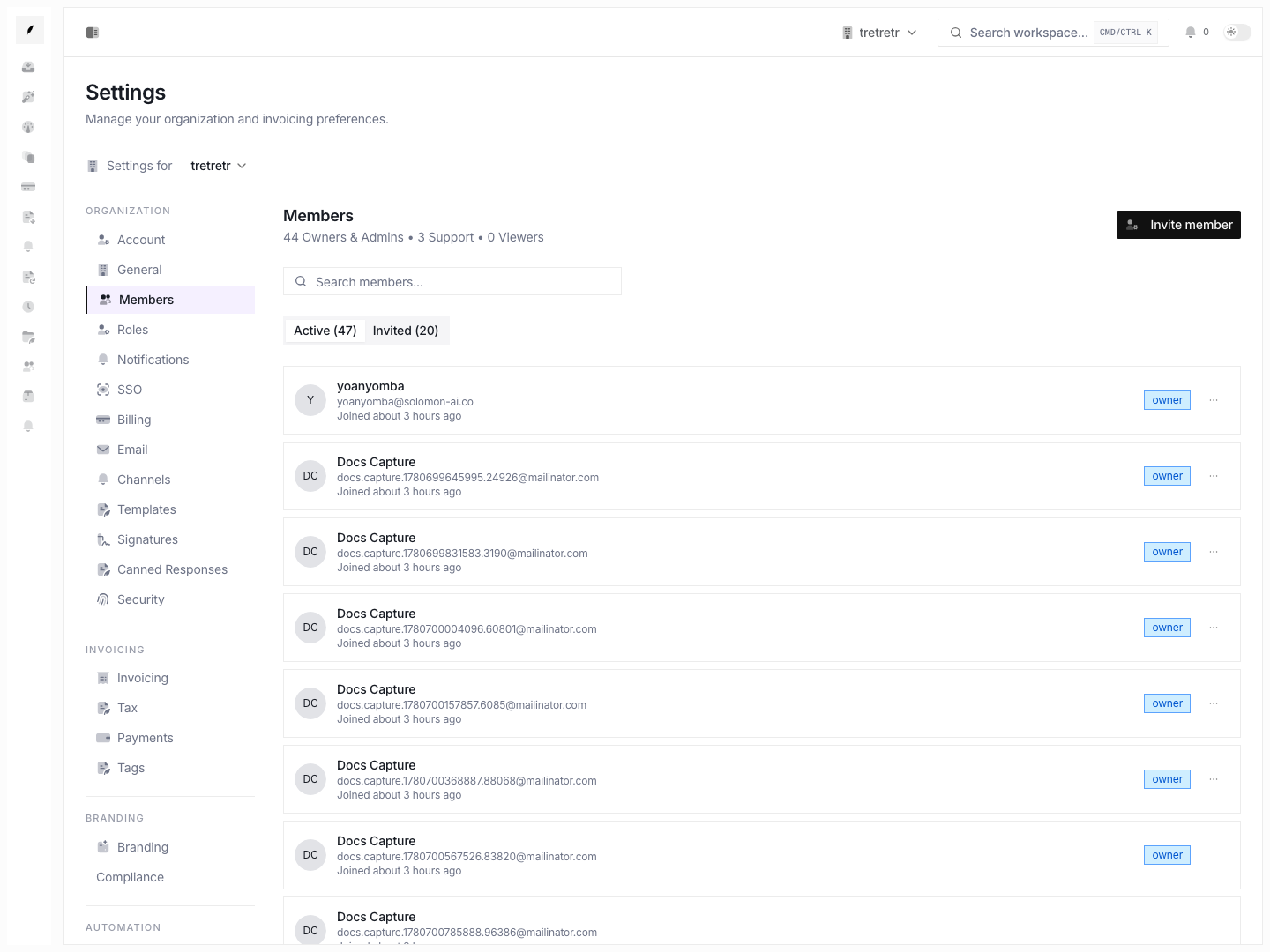This screenshot has height=952, width=1270.
Task: Focus the Search workspace field
Action: [x=1053, y=33]
